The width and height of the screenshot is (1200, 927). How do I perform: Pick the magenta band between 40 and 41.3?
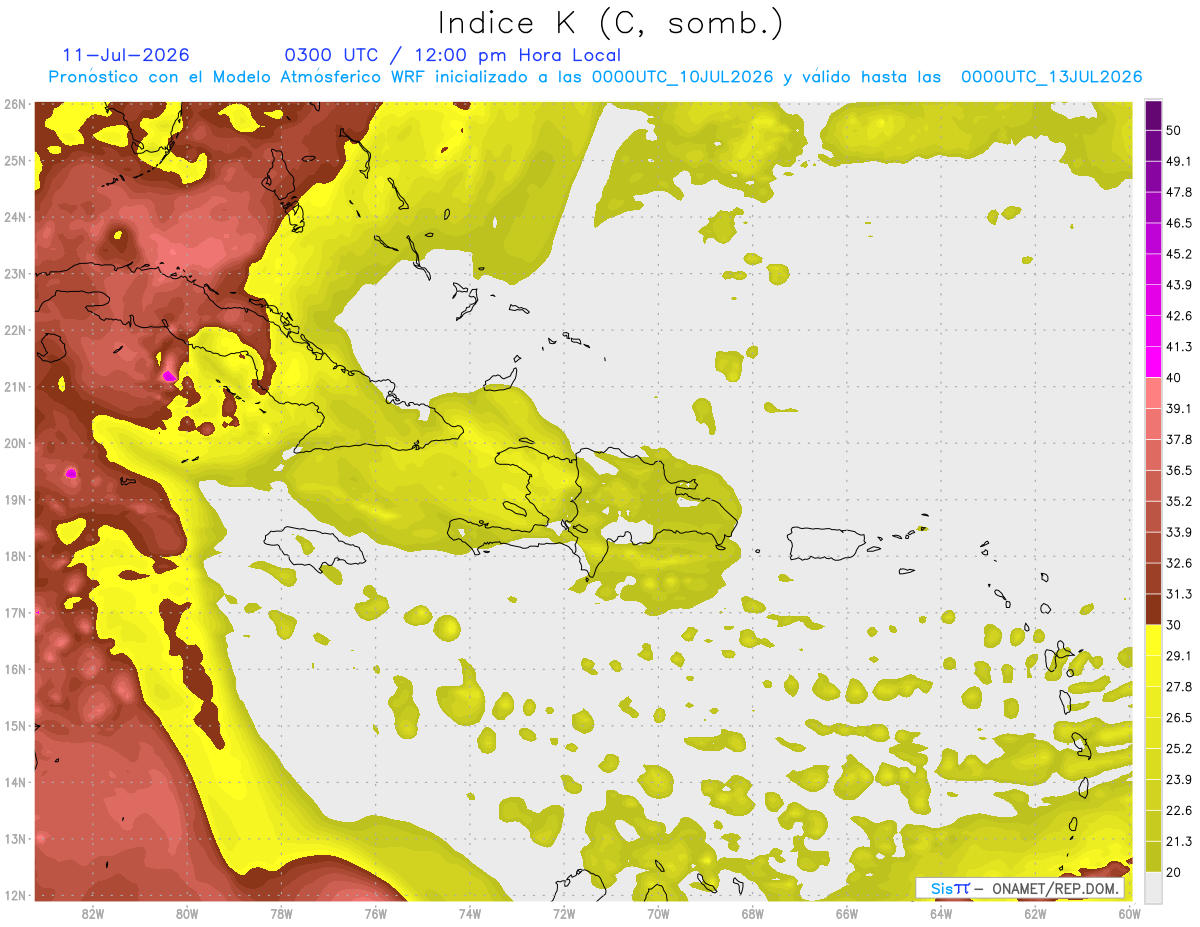[1153, 362]
